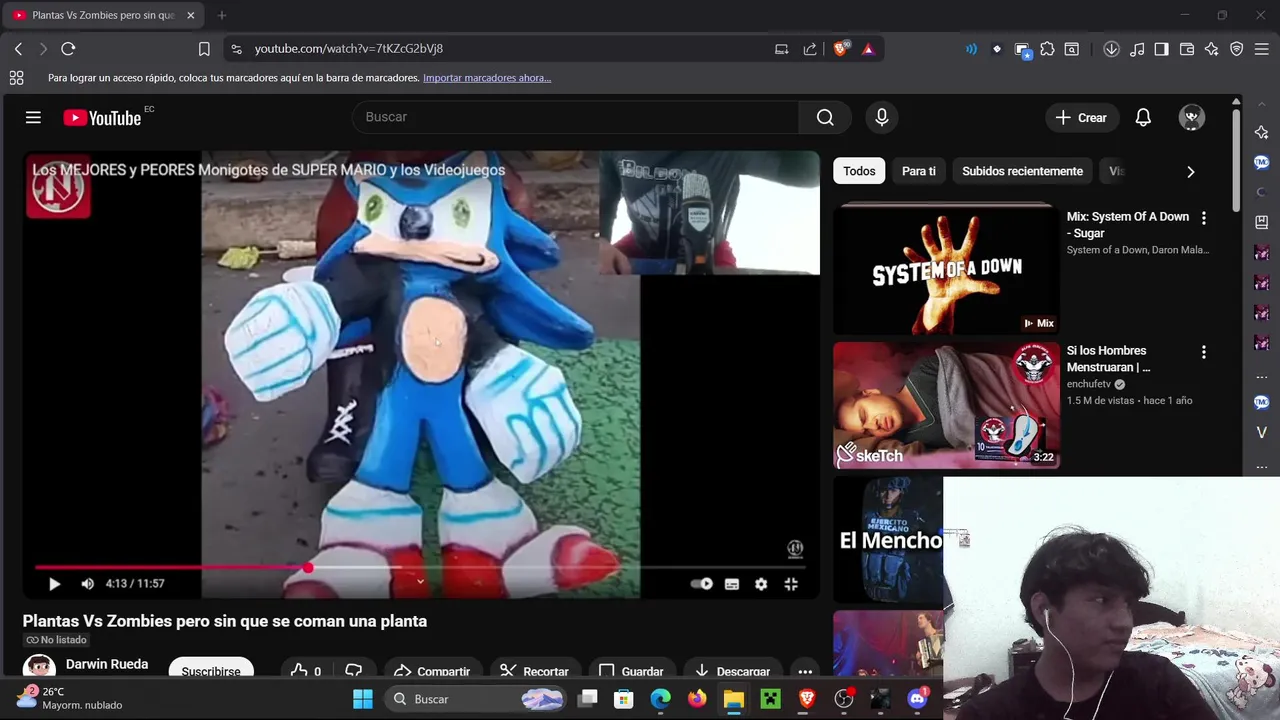
Task: Open the video player settings gear
Action: pos(761,584)
